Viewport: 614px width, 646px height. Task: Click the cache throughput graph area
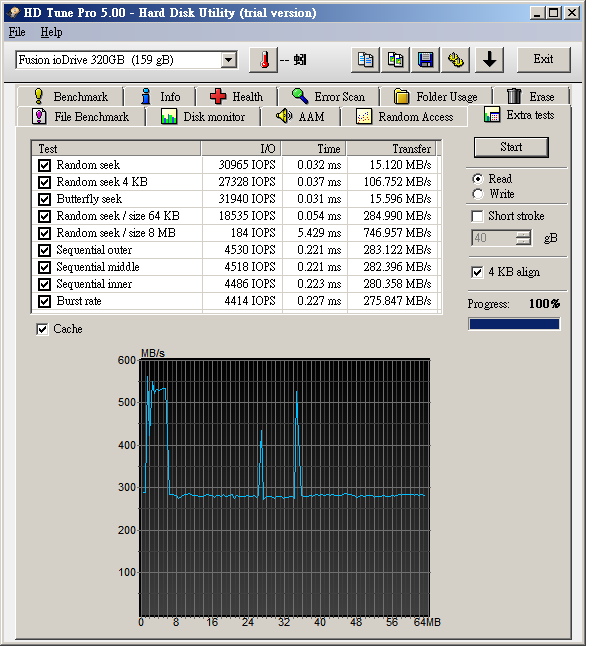pyautogui.click(x=284, y=488)
